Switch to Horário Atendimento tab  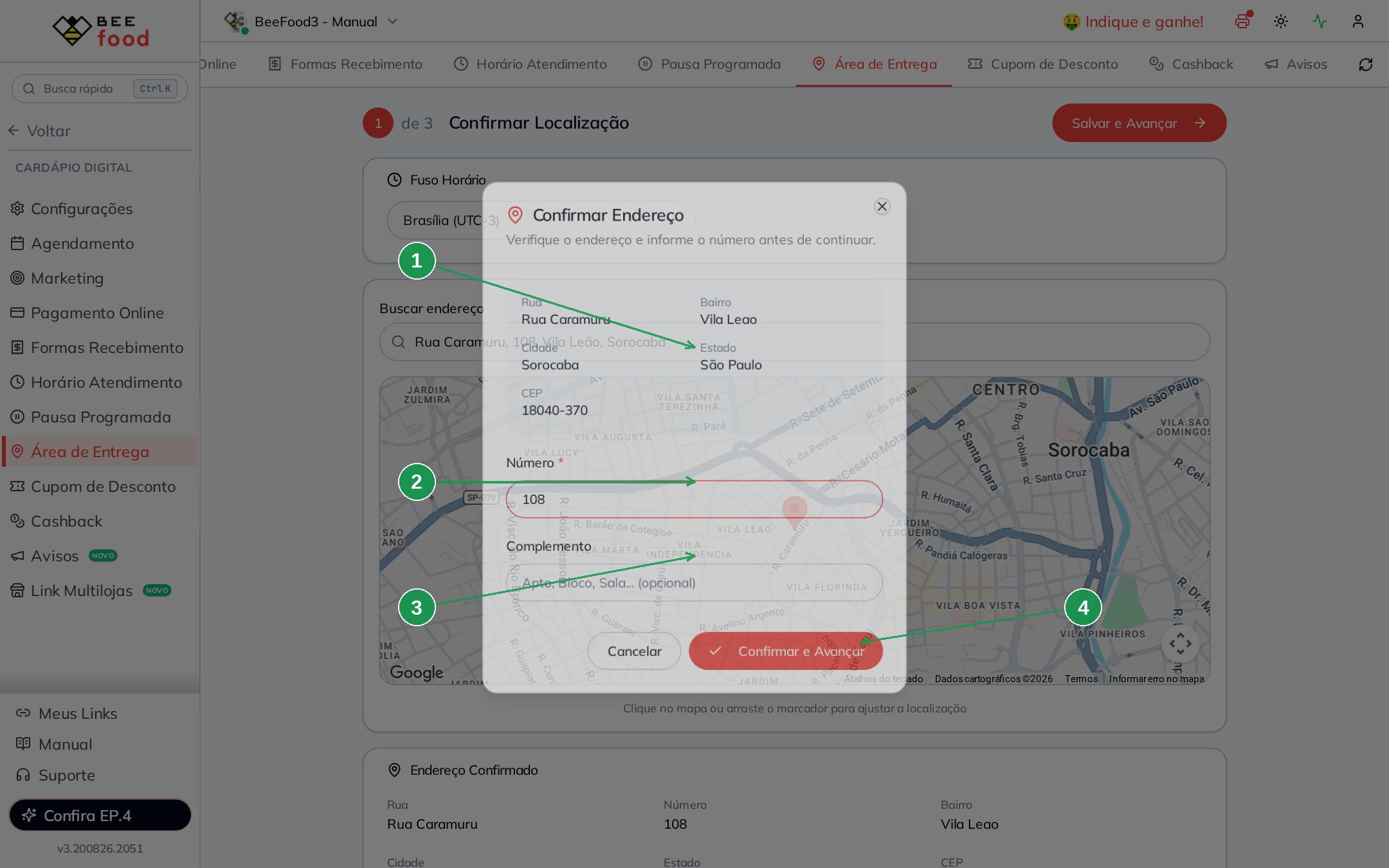pyautogui.click(x=530, y=64)
